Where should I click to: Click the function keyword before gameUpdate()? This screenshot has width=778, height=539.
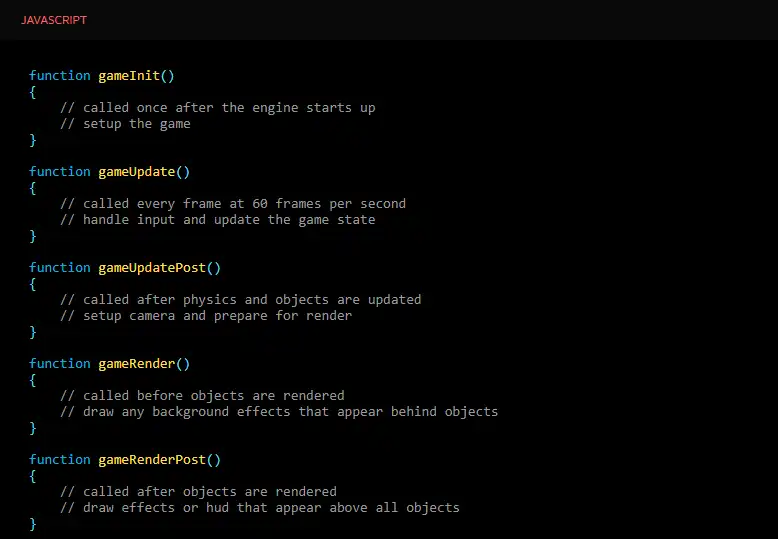(x=60, y=172)
